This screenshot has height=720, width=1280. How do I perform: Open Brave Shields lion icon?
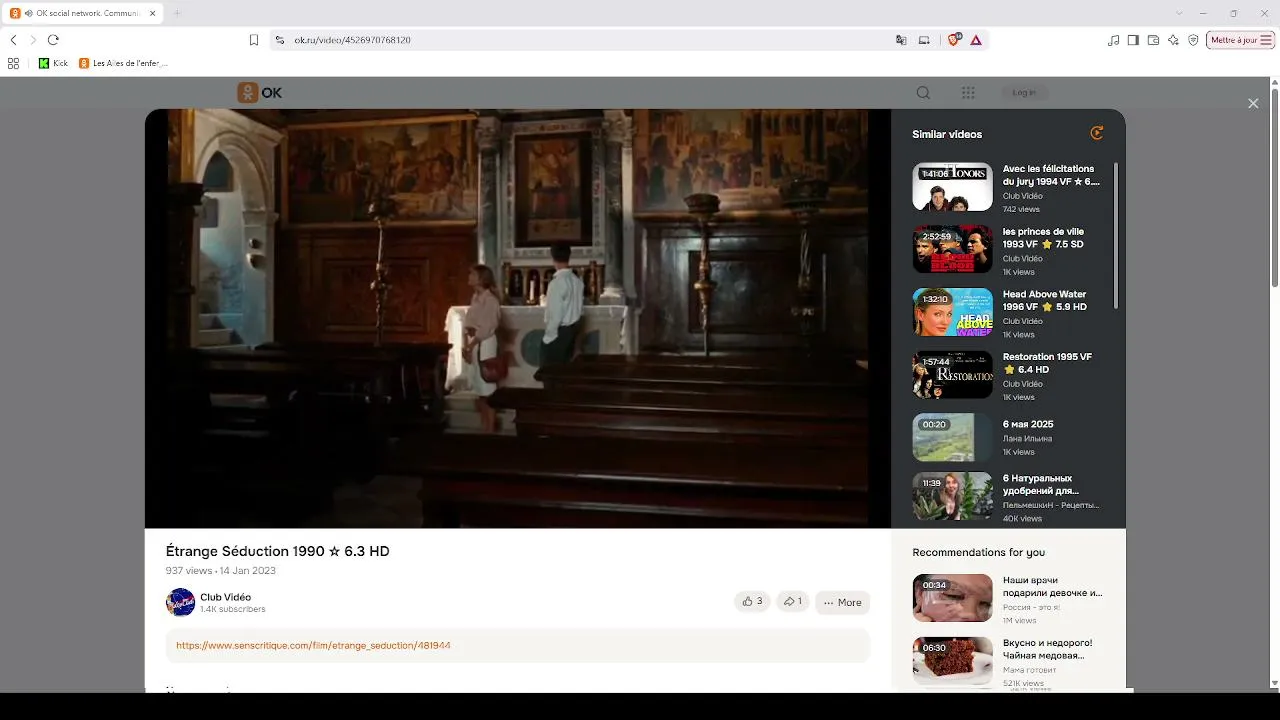tap(953, 39)
